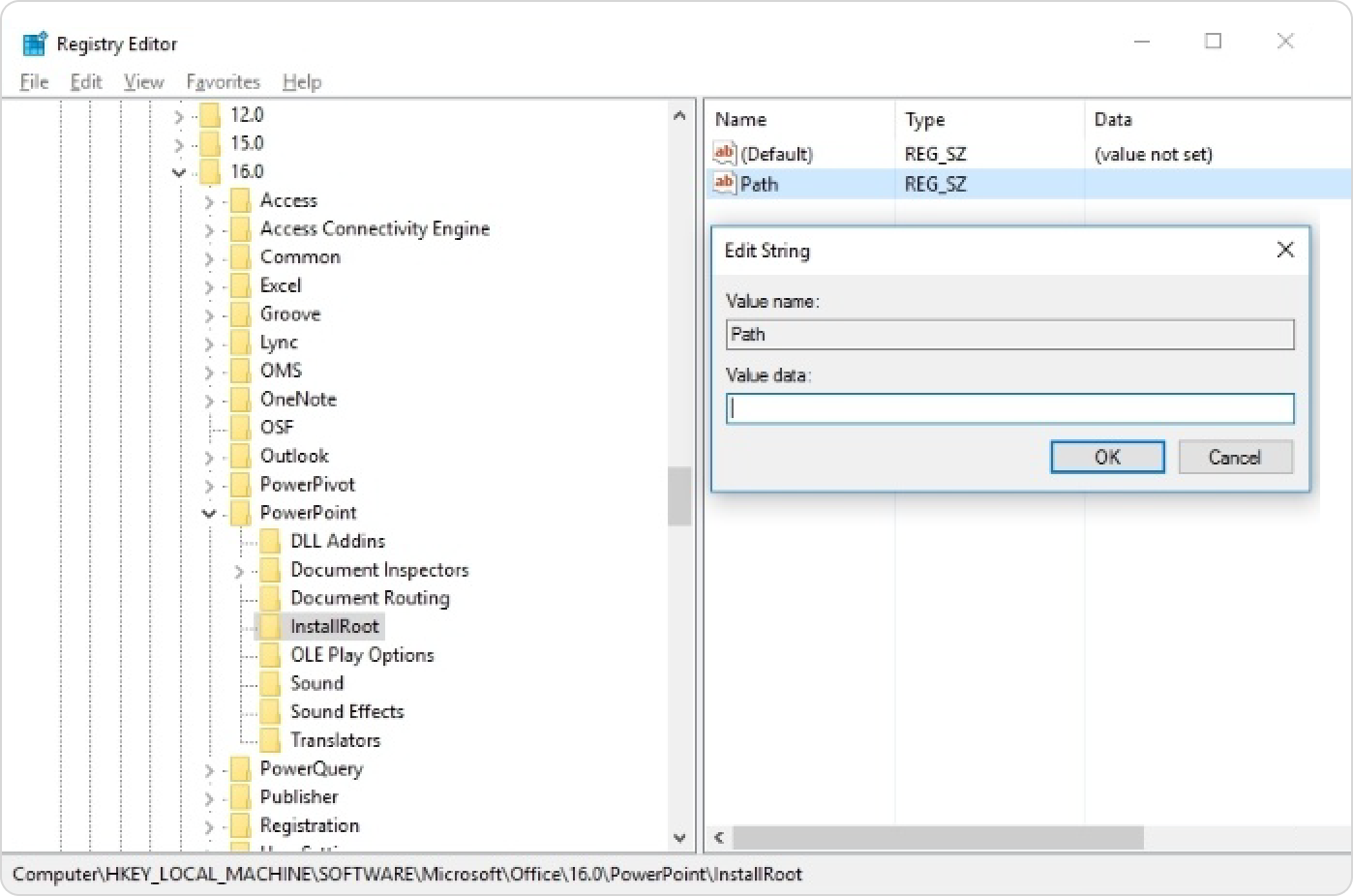Click the Value name field showing Path

(1009, 335)
